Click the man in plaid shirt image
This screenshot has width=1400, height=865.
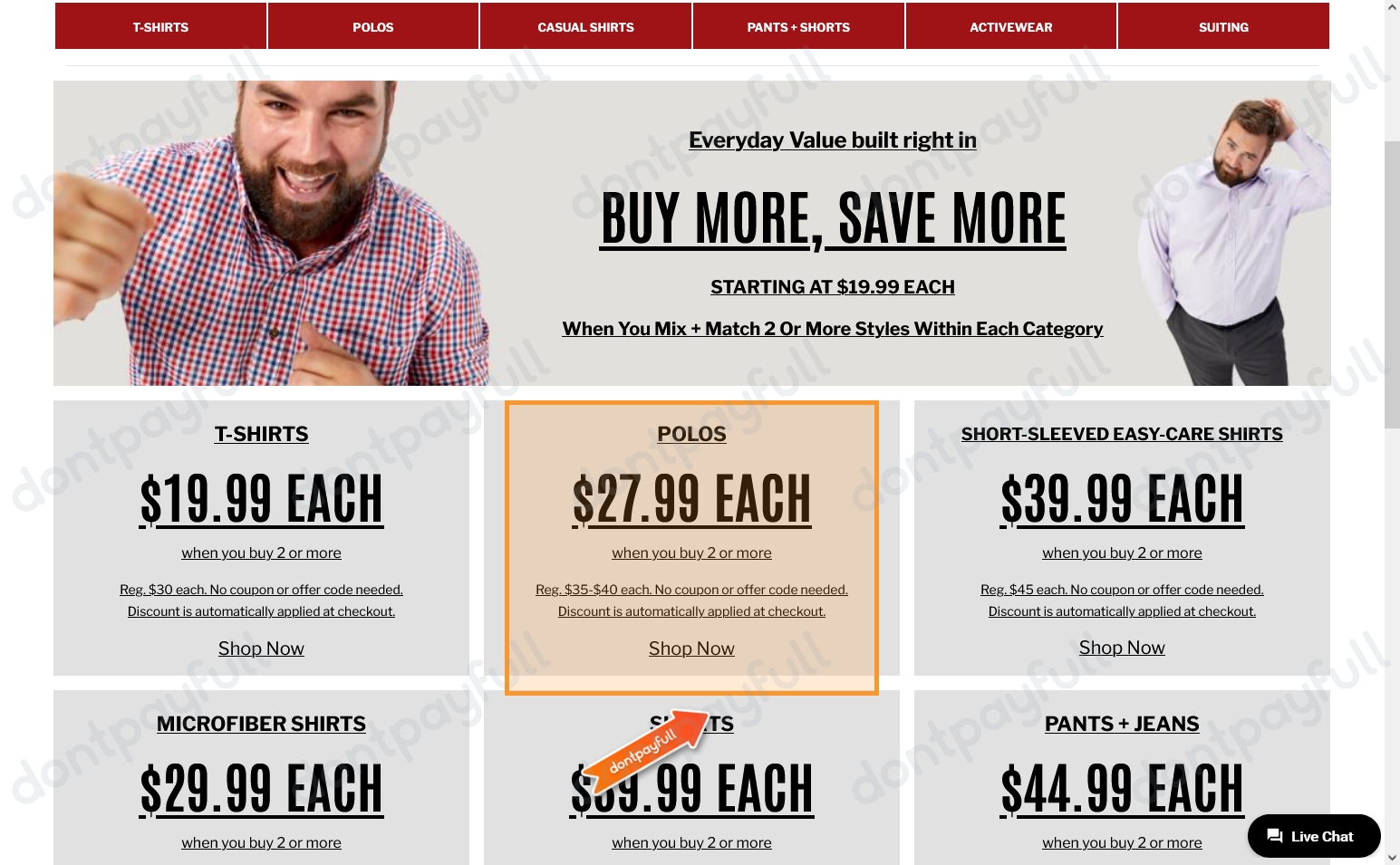272,233
